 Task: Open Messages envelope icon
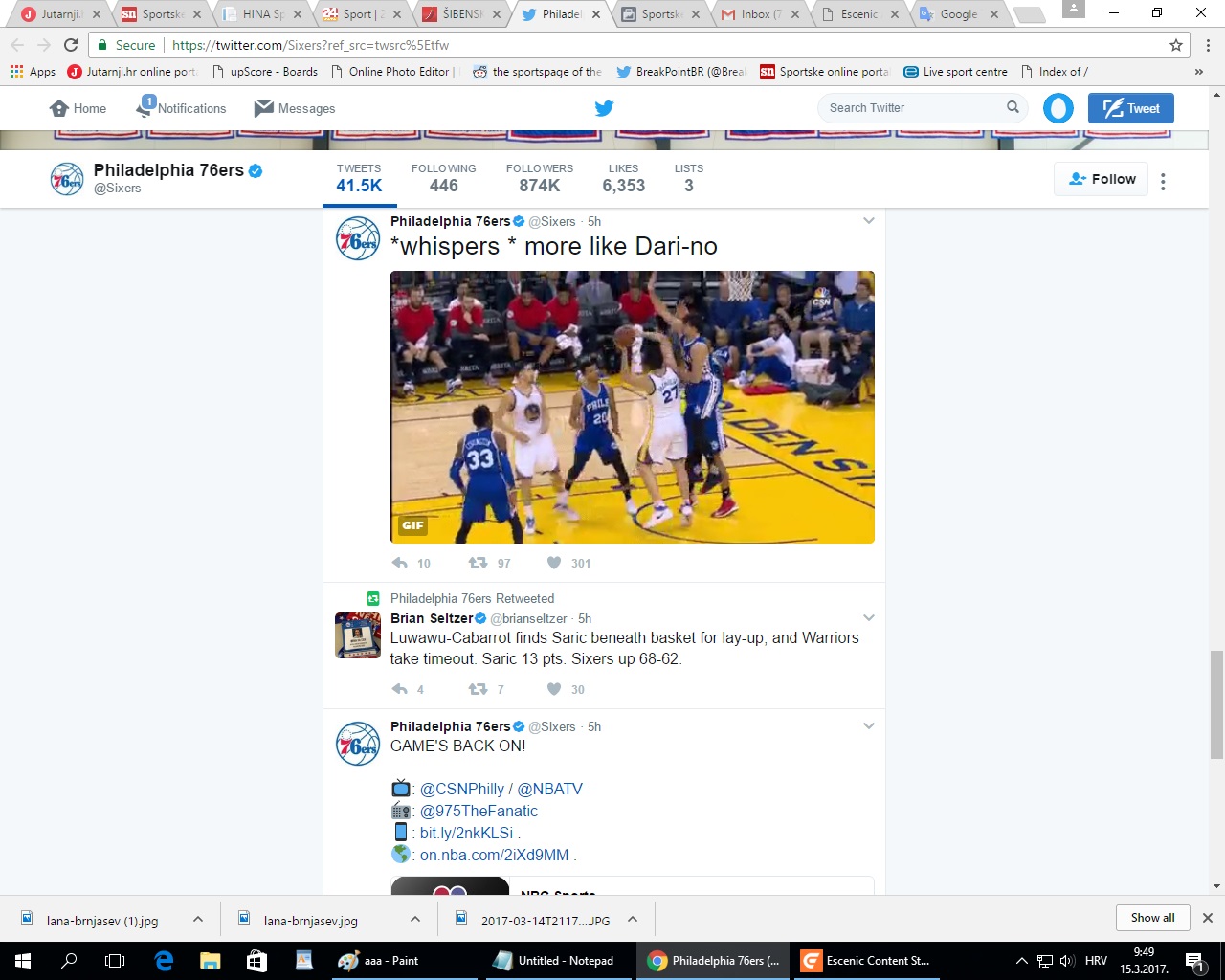(x=262, y=108)
